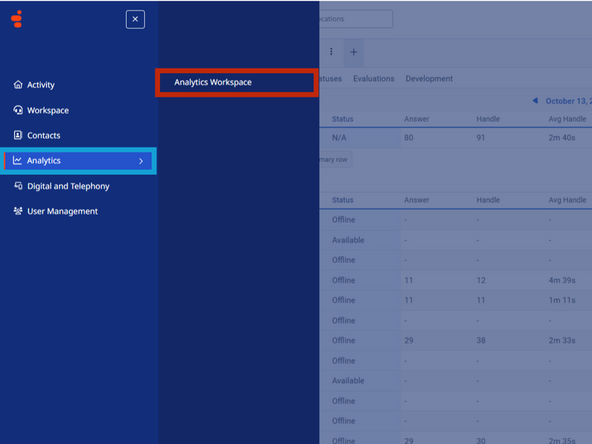Open Contacts in the sidebar
Screen dimensions: 592x444
[x=43, y=136]
